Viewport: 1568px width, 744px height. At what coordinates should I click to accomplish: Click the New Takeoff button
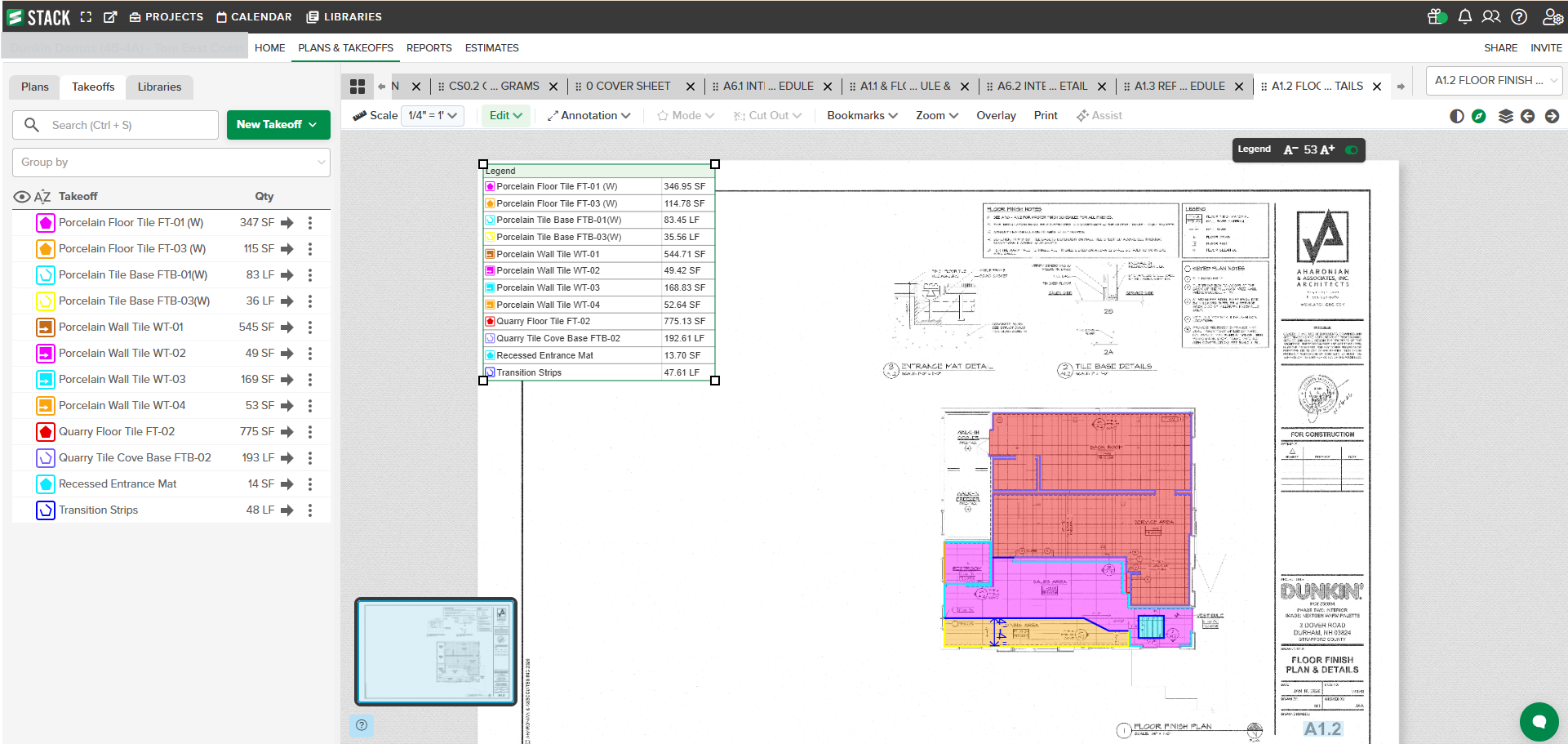(278, 125)
